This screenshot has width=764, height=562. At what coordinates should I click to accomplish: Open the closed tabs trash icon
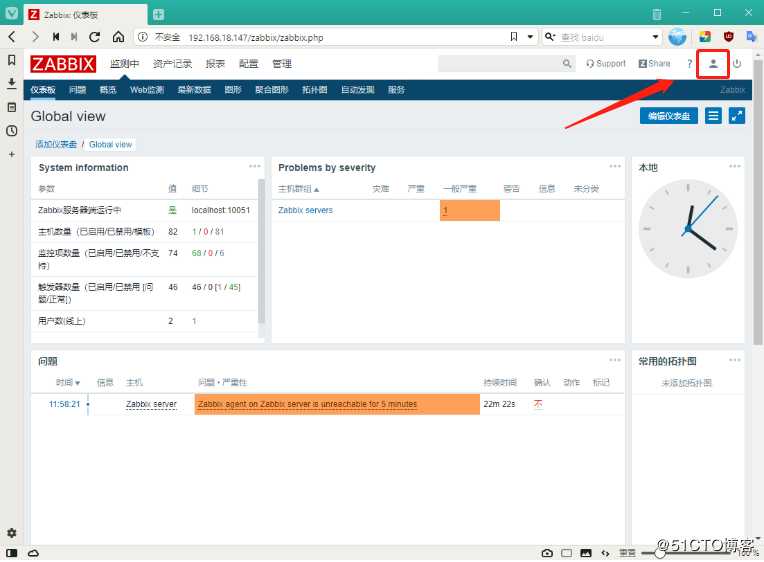657,15
